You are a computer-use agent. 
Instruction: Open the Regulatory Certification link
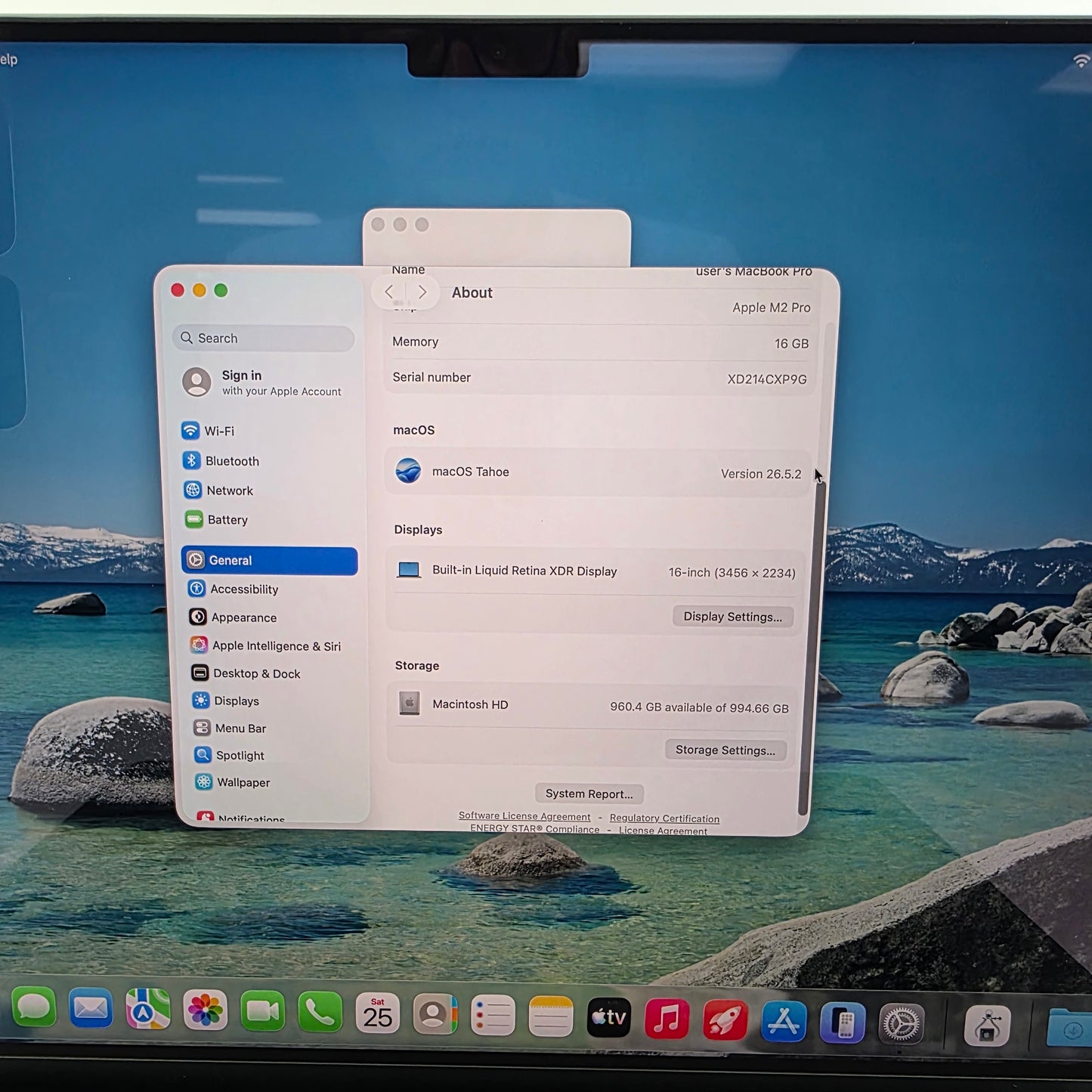(x=664, y=818)
